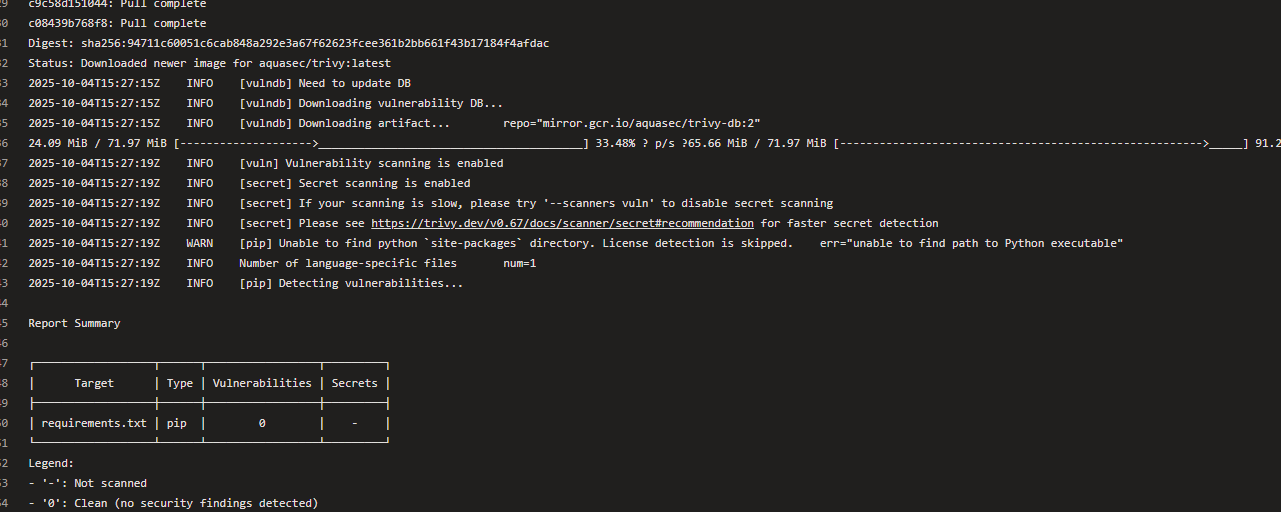Click "Number of language-specific files" log text
The image size is (1281, 512).
pyautogui.click(x=347, y=263)
